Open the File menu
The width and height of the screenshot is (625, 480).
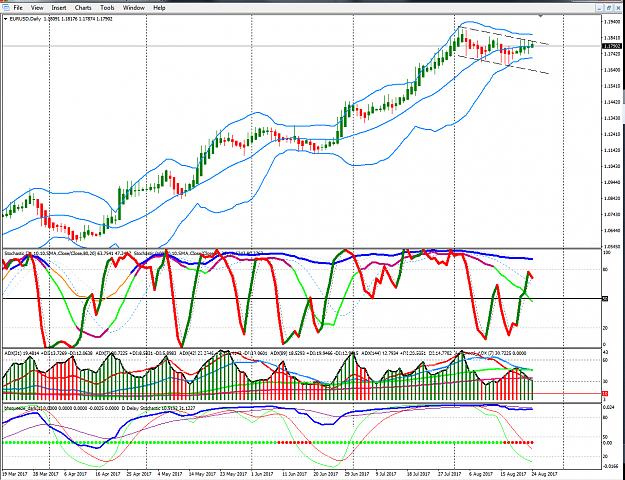click(18, 8)
